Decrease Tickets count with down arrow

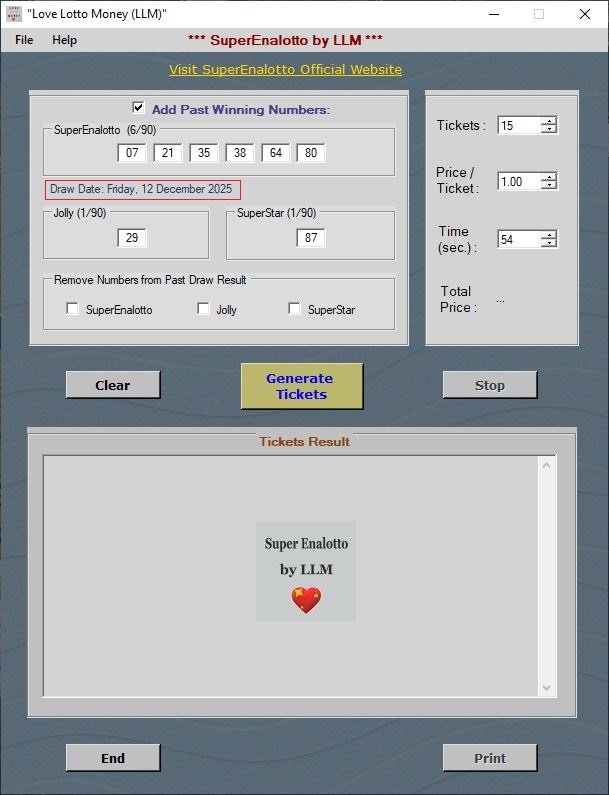coord(549,130)
